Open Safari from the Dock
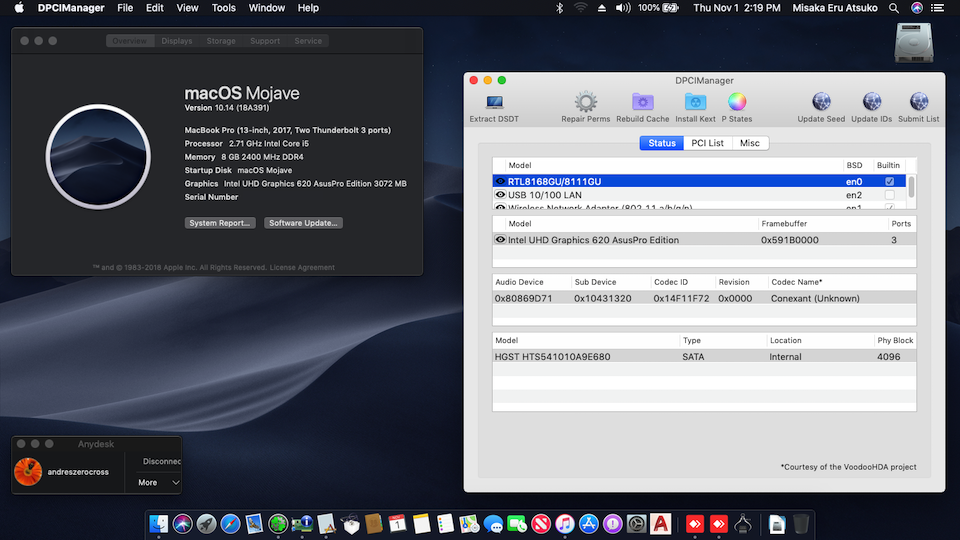The image size is (960, 540). 230,524
